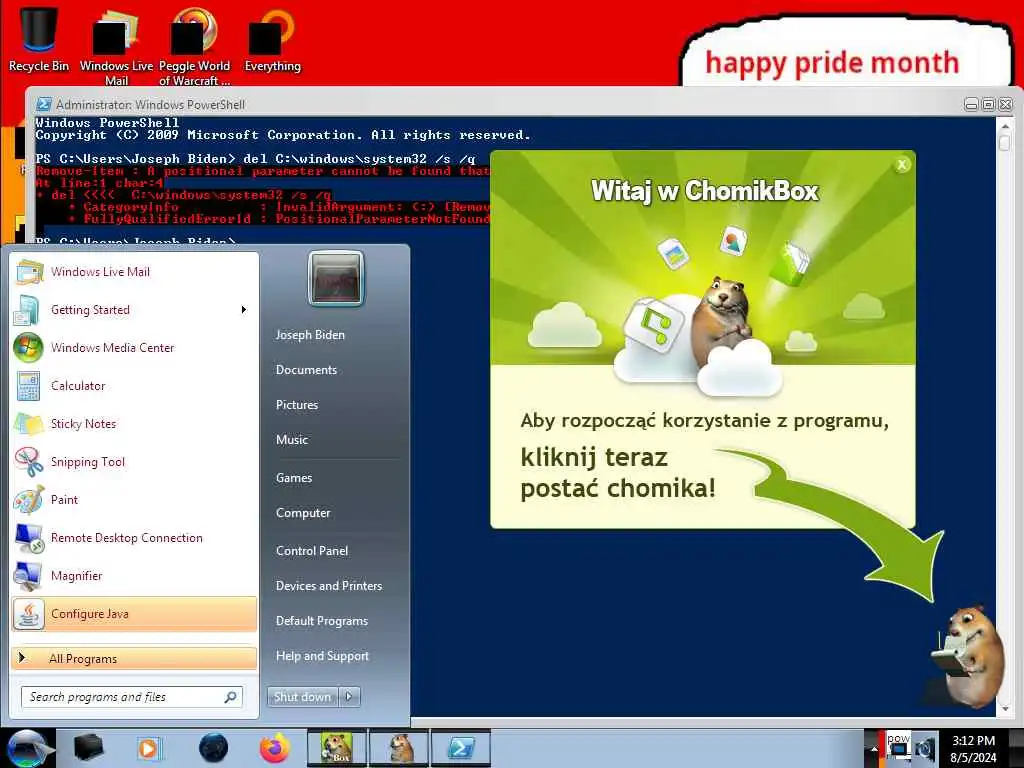Show hidden system tray icons
Viewport: 1024px width, 768px height.
874,748
